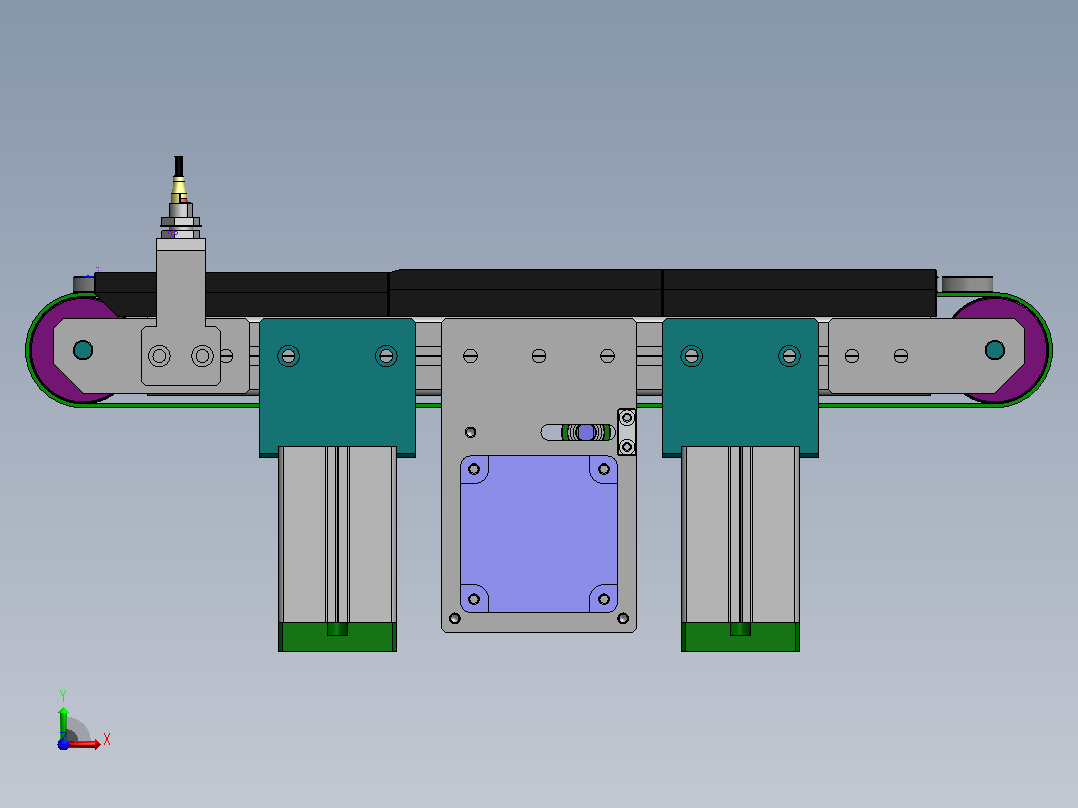Image resolution: width=1078 pixels, height=808 pixels.
Task: Select the right pulley's teal axle
Action: tap(995, 350)
